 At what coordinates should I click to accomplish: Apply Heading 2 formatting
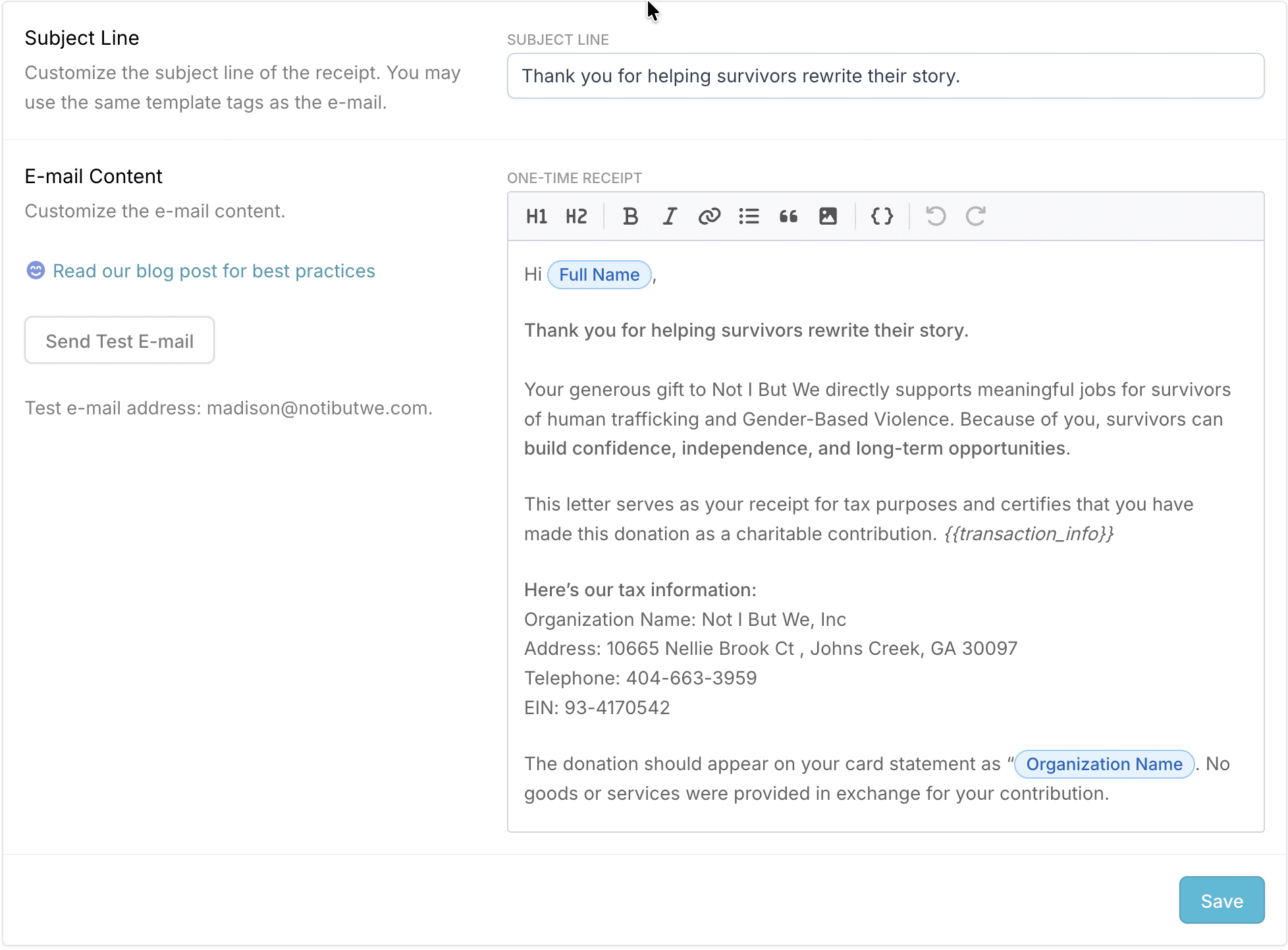576,216
